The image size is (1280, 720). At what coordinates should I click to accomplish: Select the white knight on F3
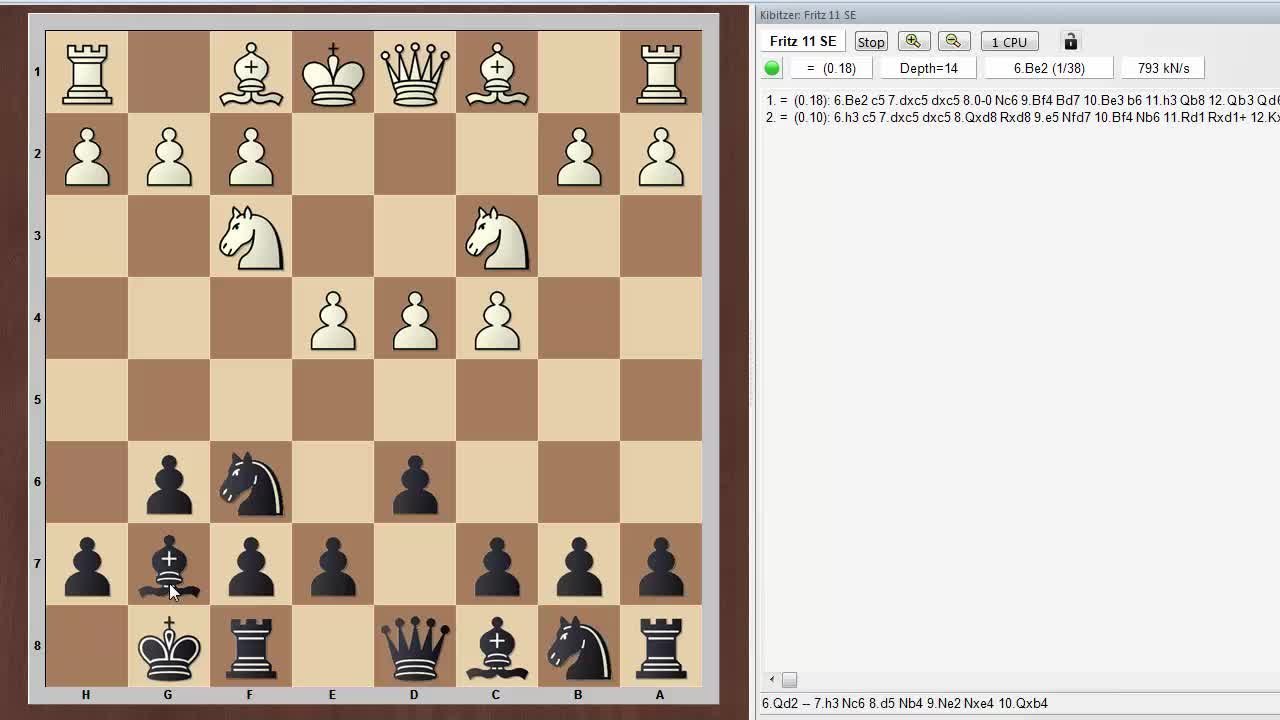(251, 236)
